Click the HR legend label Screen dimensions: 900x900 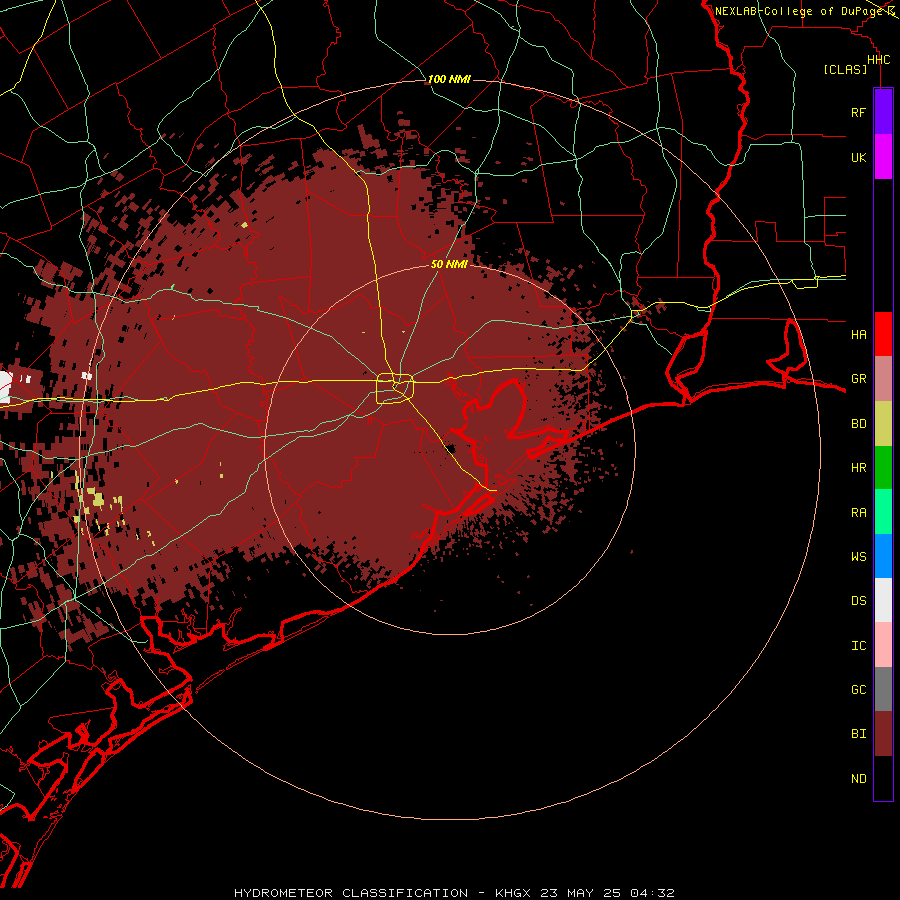click(858, 468)
